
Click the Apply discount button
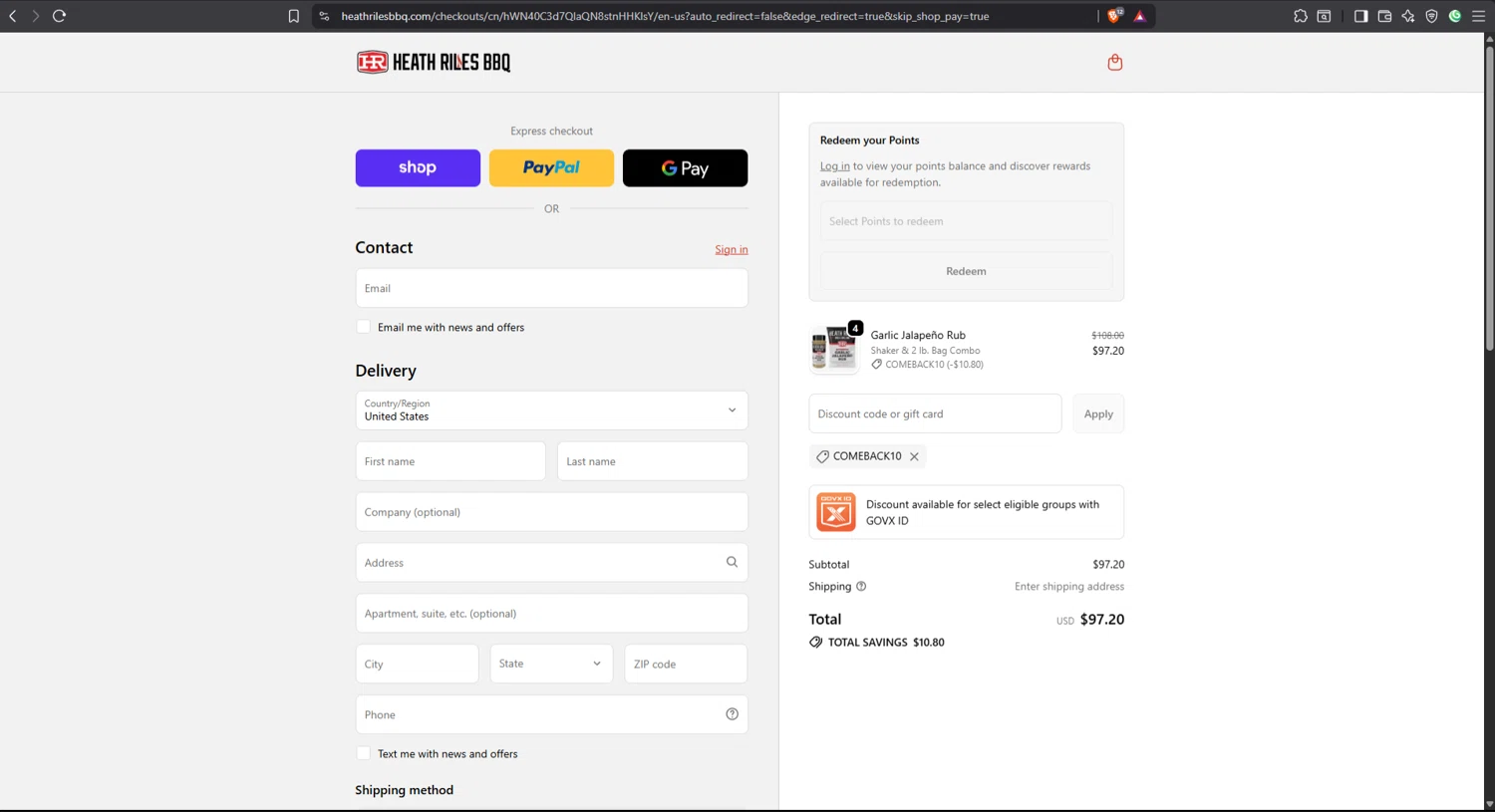click(1098, 413)
